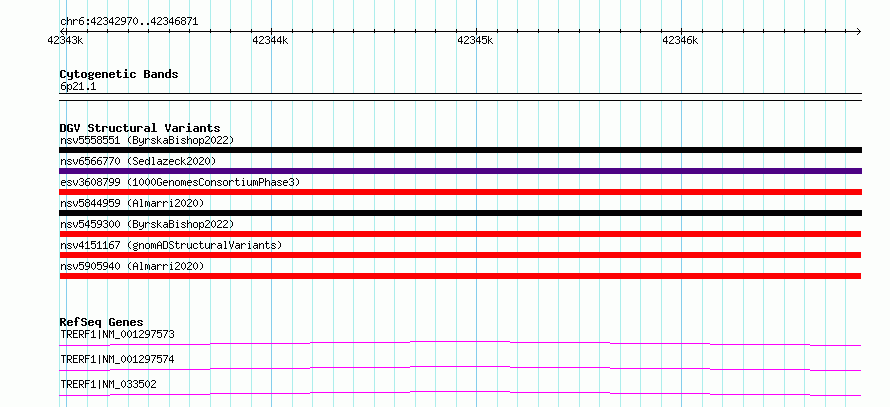The width and height of the screenshot is (890, 407).
Task: Click the magenta line of TRERF1|NM_001297574
Action: 460,367
